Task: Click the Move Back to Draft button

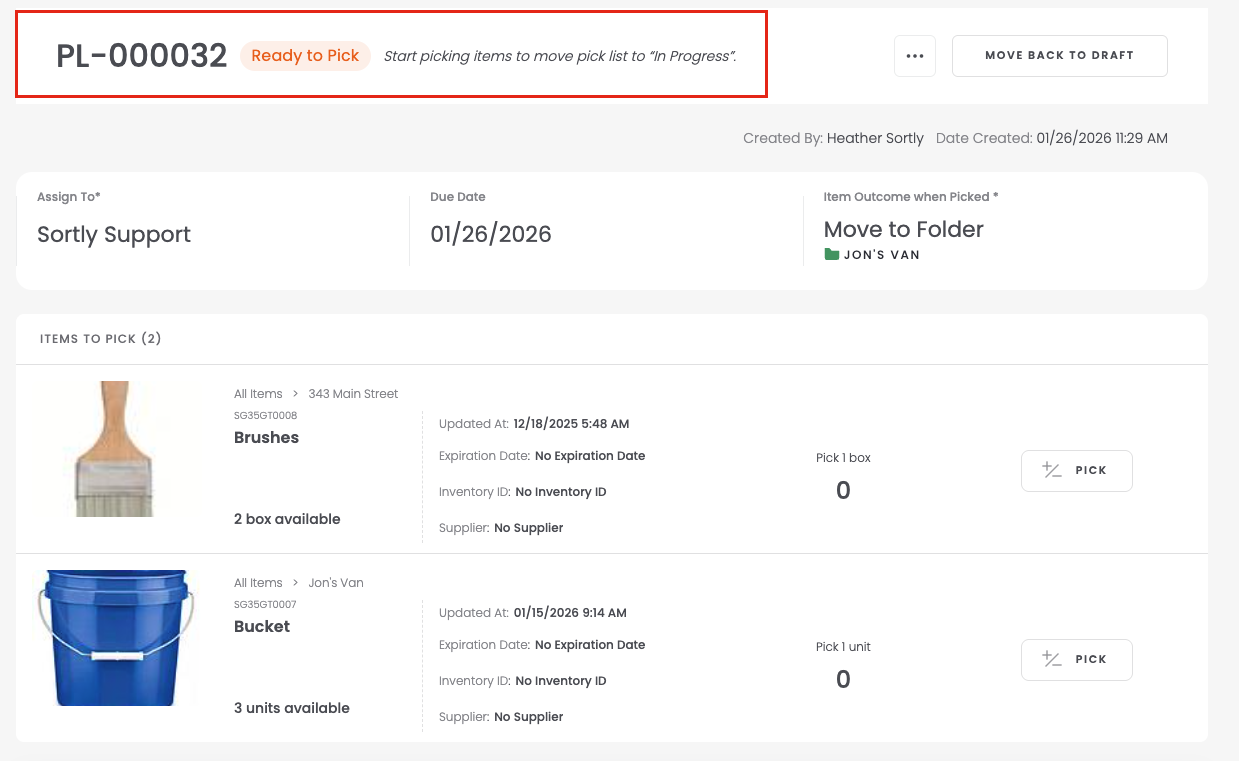Action: 1059,56
